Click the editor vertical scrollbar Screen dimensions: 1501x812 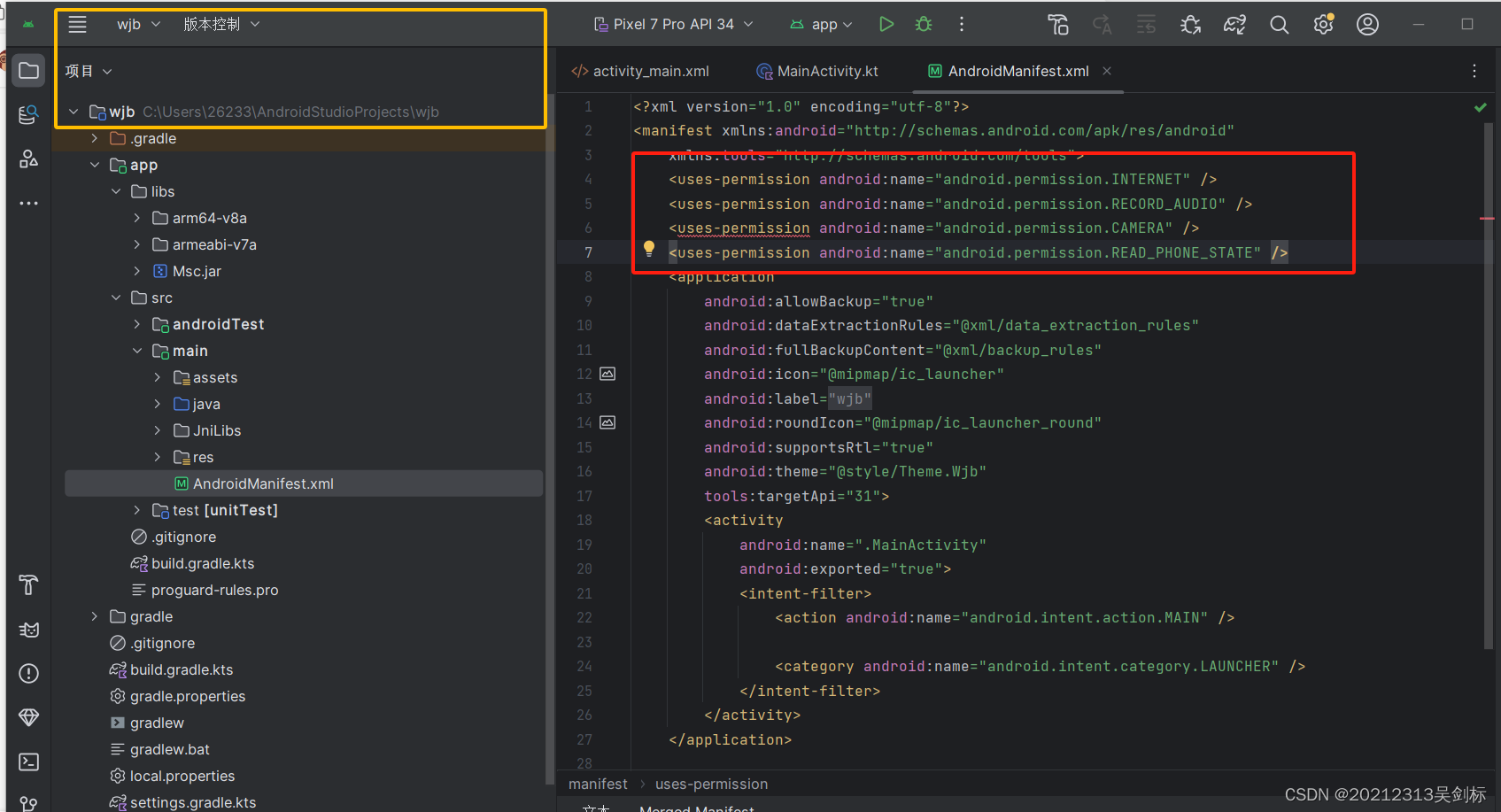pos(1489,385)
